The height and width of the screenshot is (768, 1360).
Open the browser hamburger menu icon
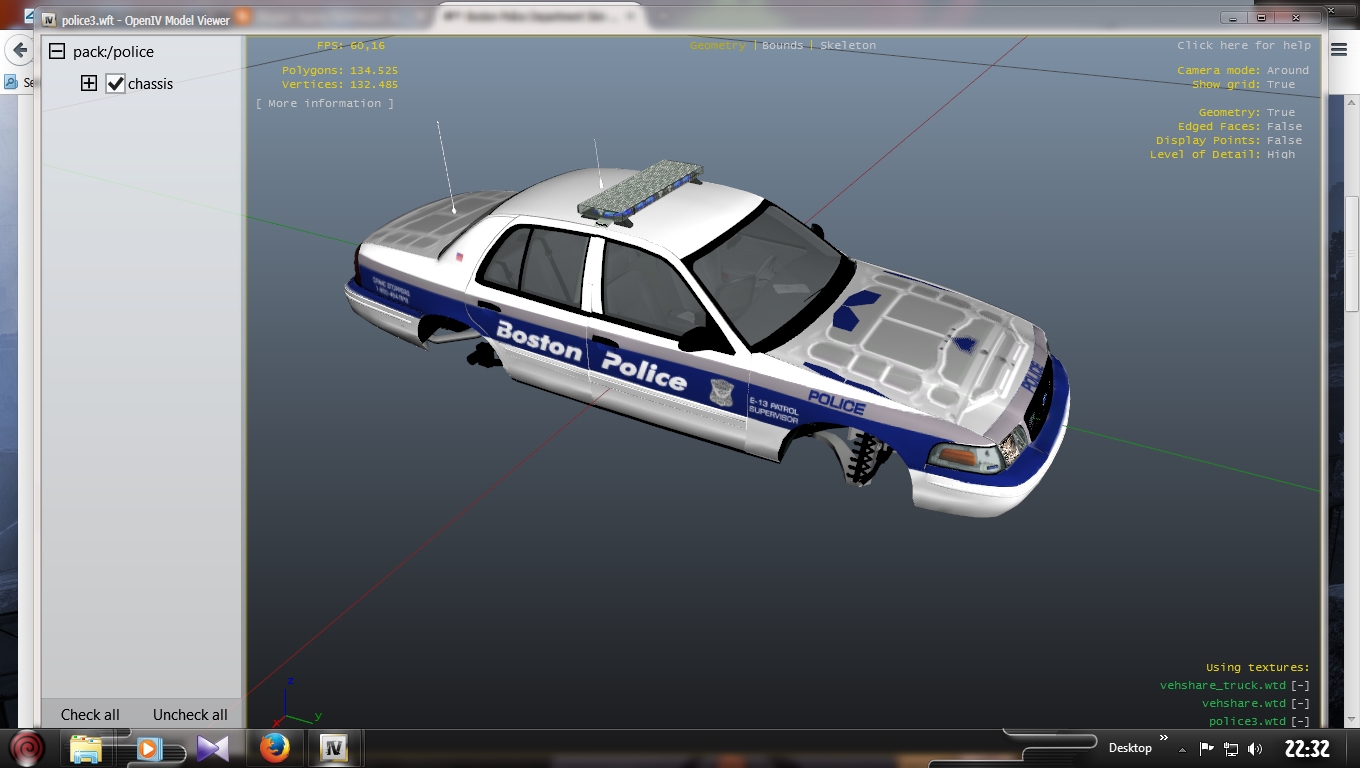pyautogui.click(x=1339, y=50)
